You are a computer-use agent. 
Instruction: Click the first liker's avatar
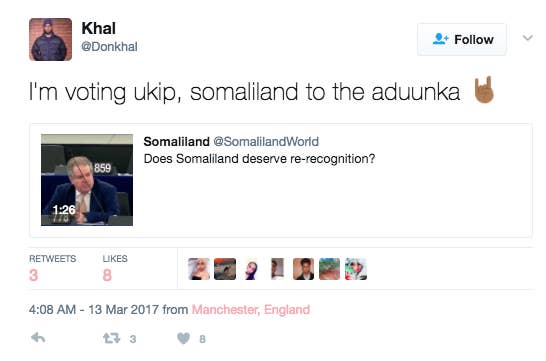click(x=199, y=269)
